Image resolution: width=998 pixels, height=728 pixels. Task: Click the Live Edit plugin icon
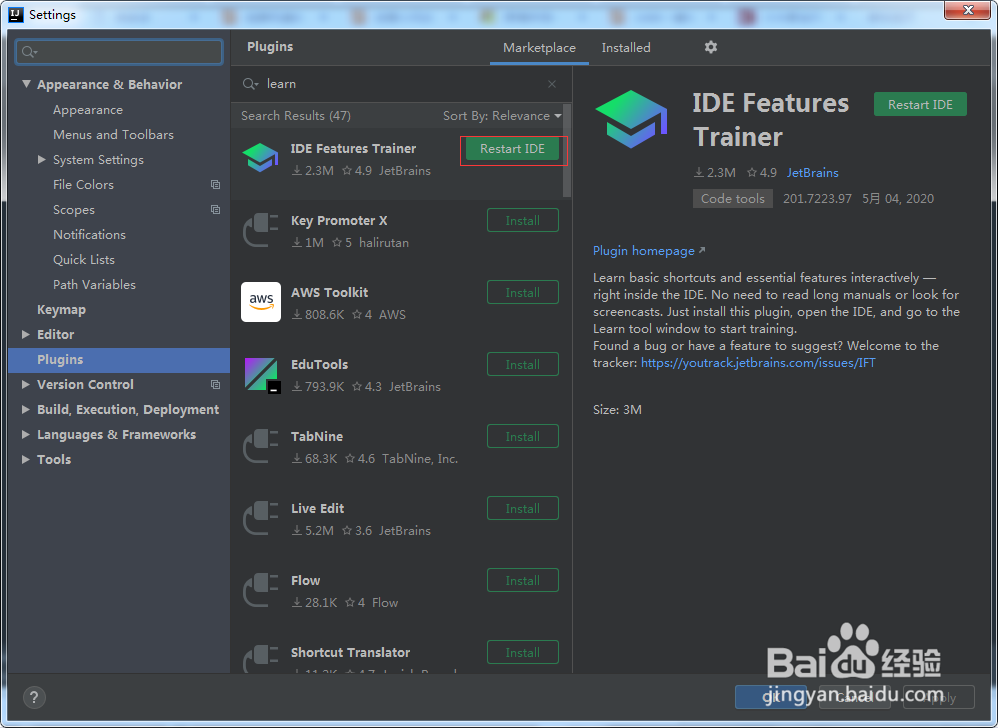coord(261,517)
